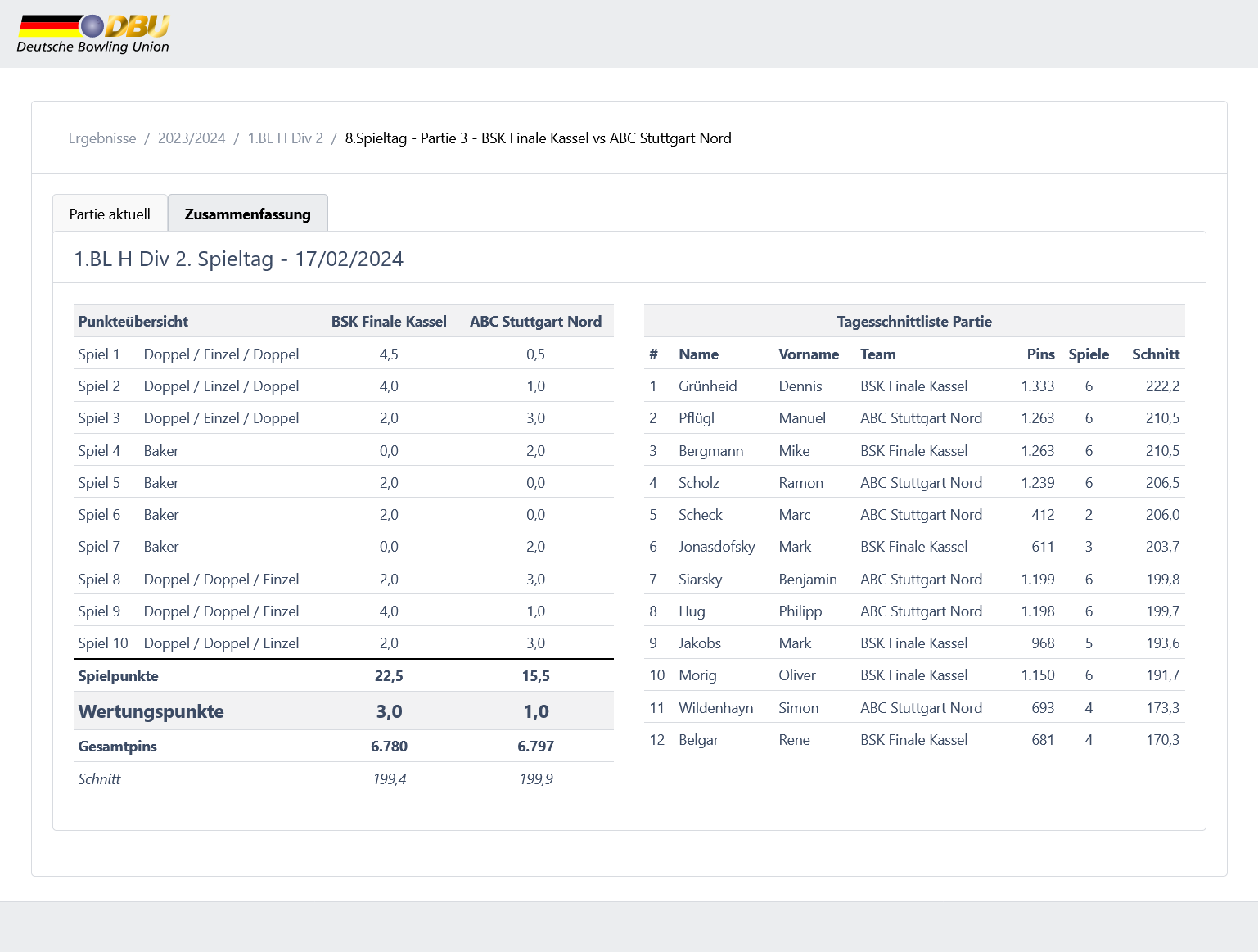Click the Spiel 10 row label

click(x=103, y=643)
